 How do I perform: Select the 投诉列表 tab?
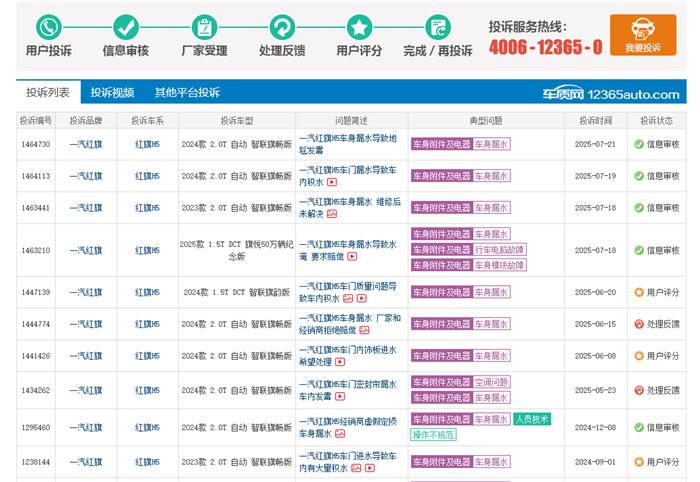click(x=48, y=92)
